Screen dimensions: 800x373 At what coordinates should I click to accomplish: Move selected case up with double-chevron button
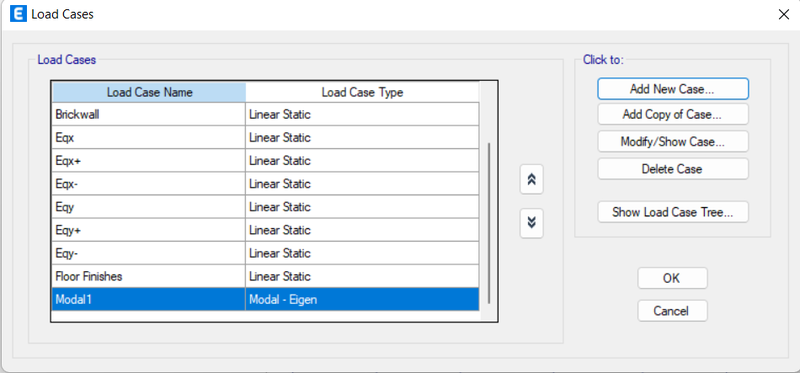click(532, 179)
